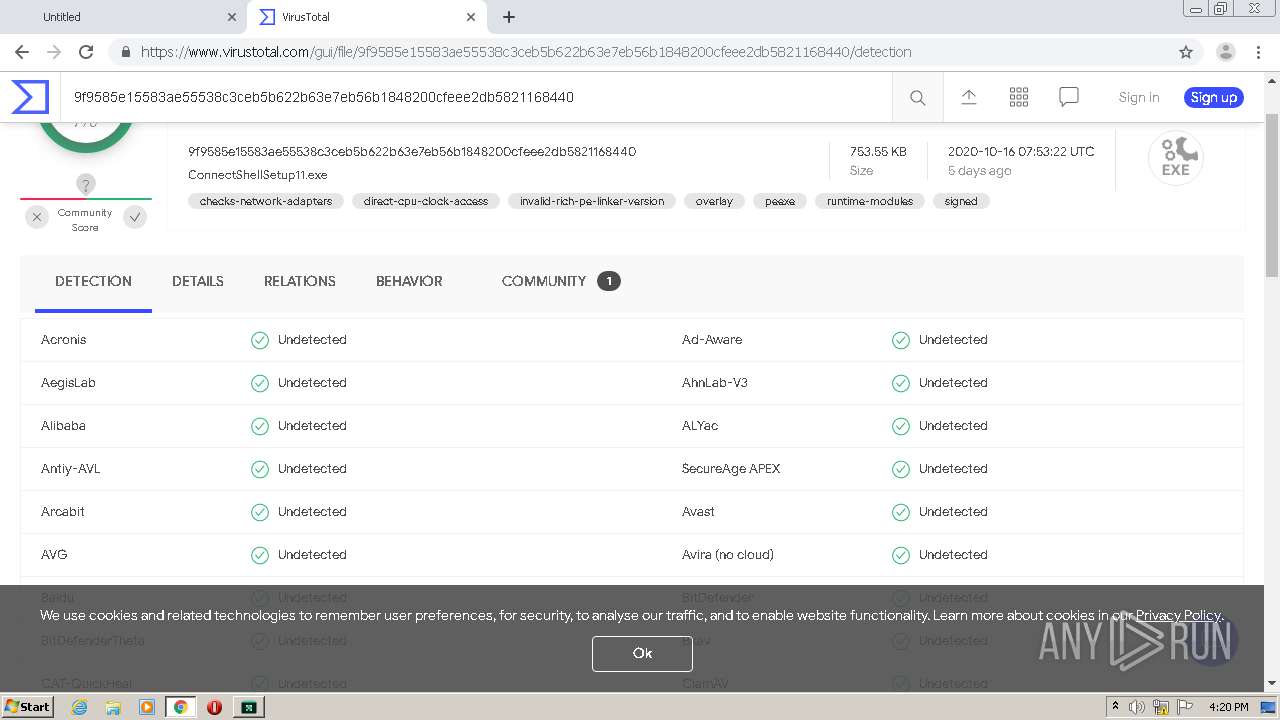Open the media player taskbar icon
Image resolution: width=1280 pixels, height=720 pixels.
click(147, 707)
